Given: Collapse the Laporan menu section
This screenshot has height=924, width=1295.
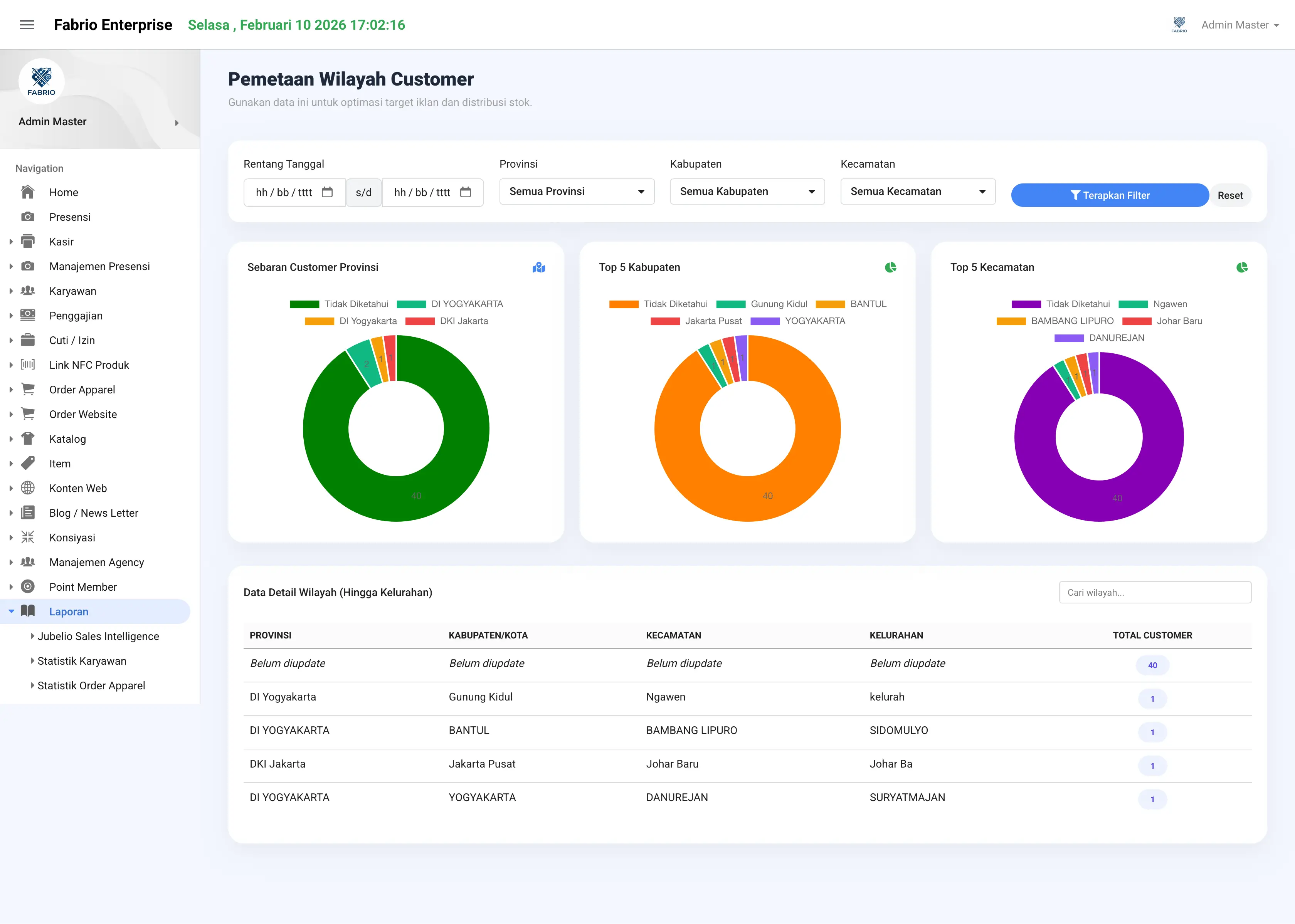Looking at the screenshot, I should [x=95, y=612].
